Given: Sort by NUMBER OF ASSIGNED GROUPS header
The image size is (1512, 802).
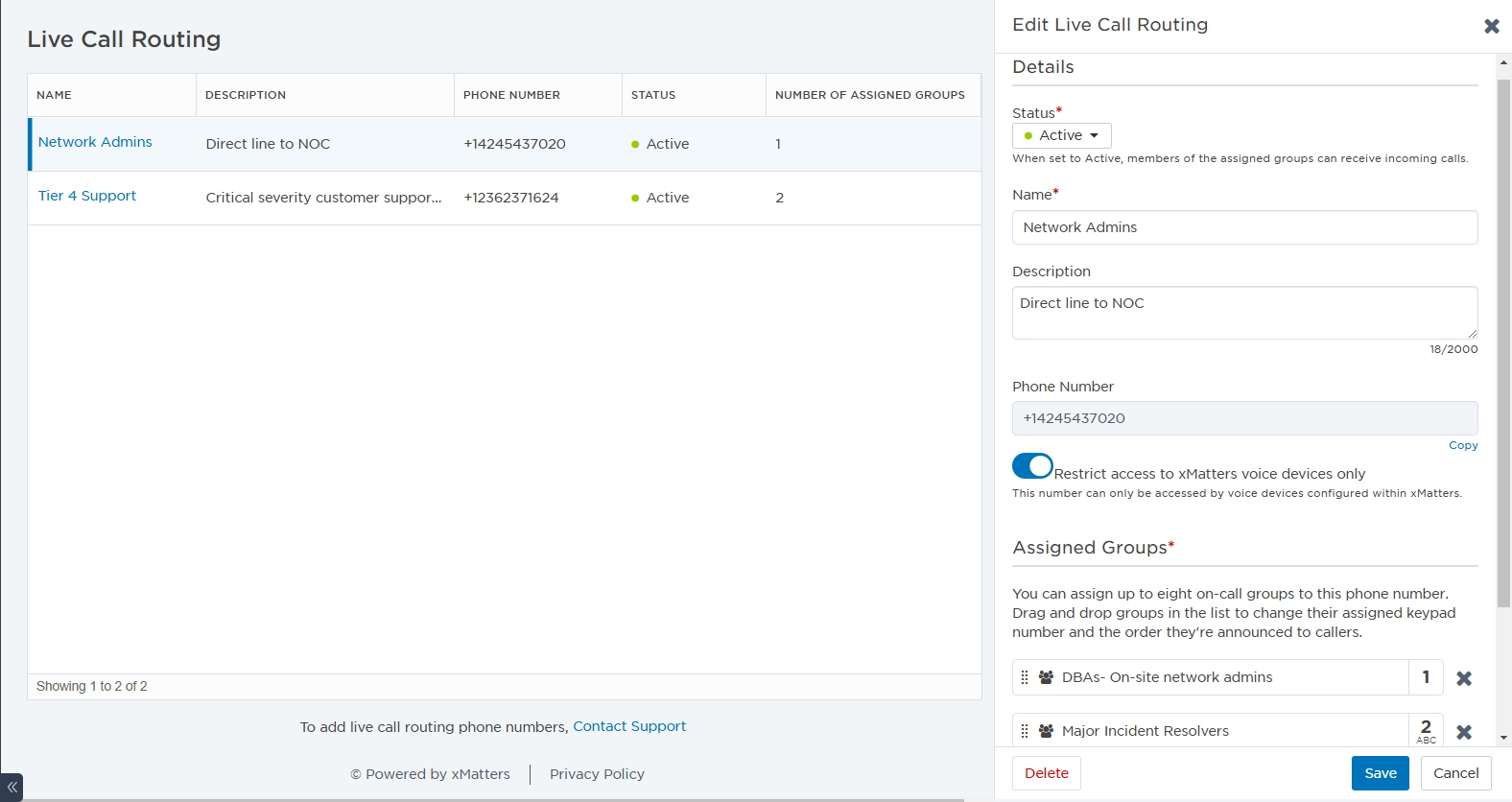Looking at the screenshot, I should click(873, 95).
